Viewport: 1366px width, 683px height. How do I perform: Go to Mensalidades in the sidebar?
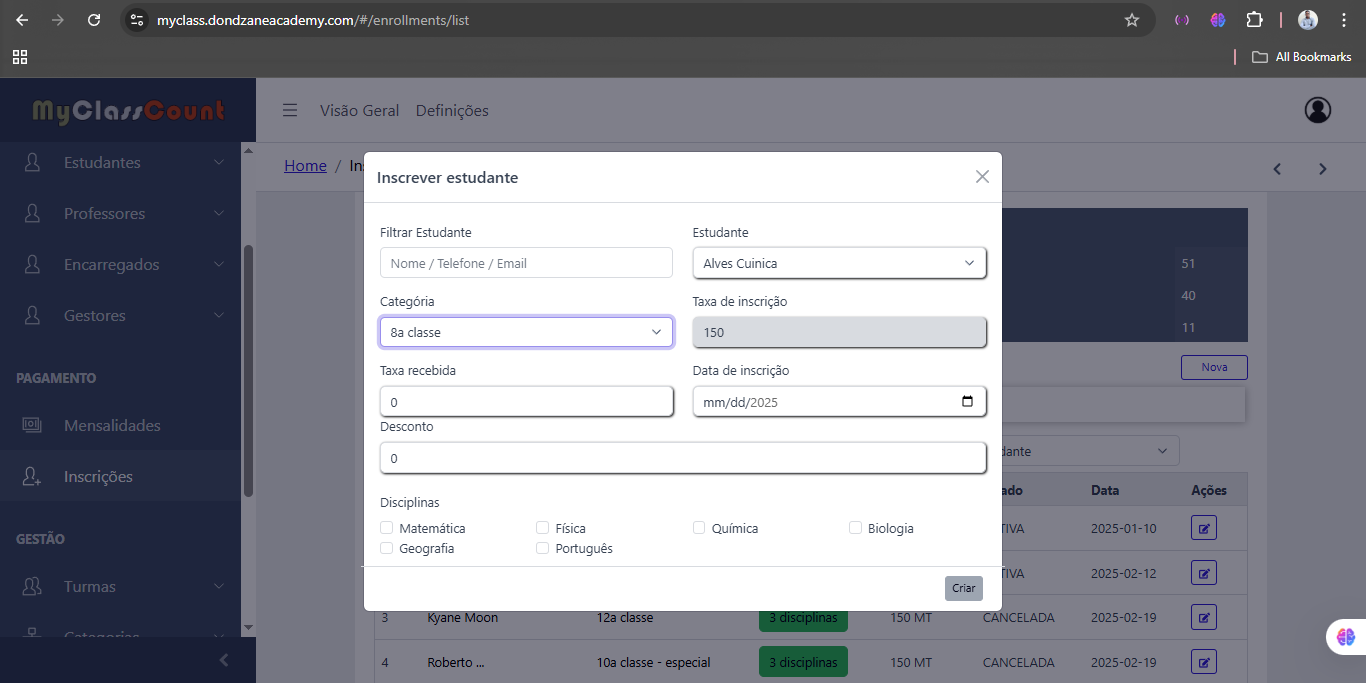[112, 426]
